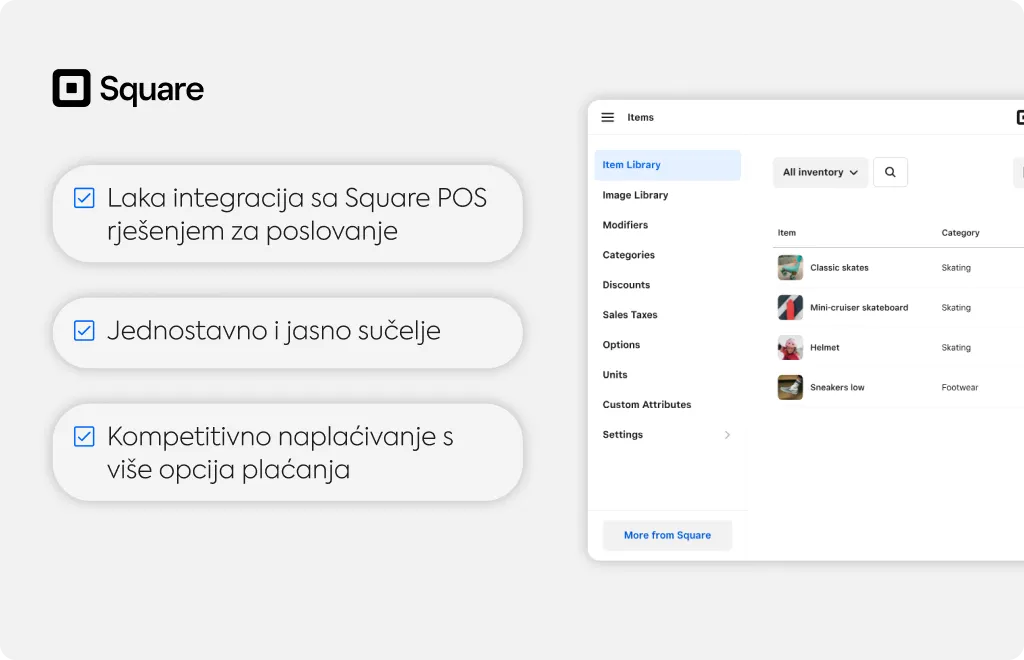Open Custom Attributes in sidebar
Viewport: 1024px width, 660px height.
(647, 405)
